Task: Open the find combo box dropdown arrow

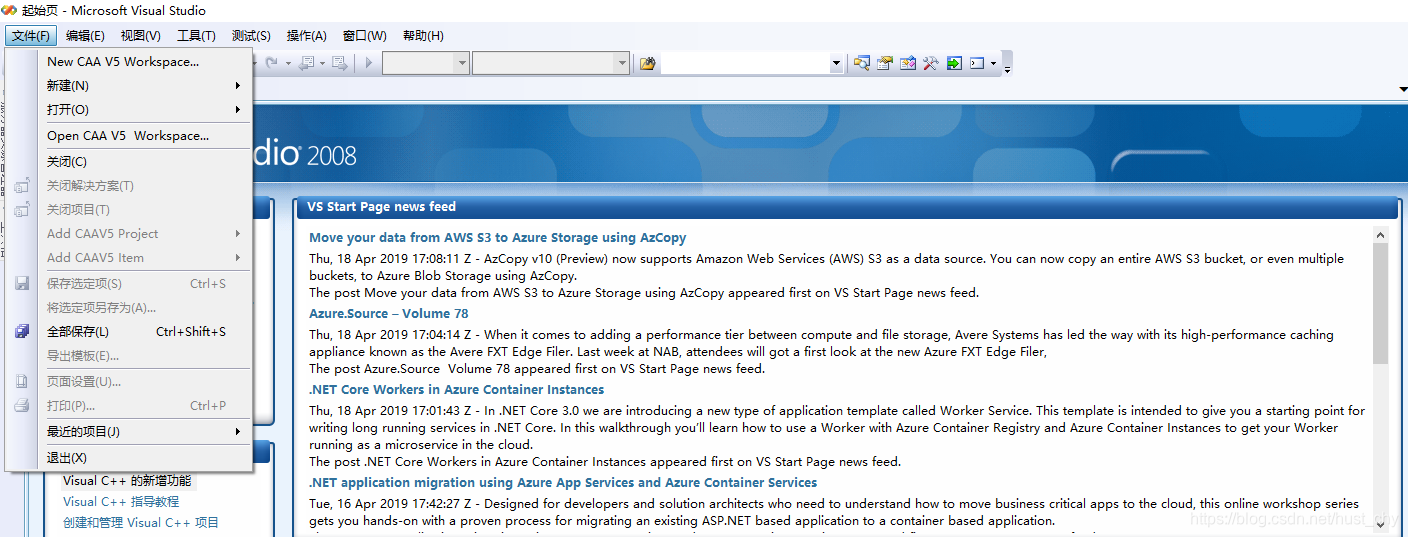Action: tap(836, 63)
